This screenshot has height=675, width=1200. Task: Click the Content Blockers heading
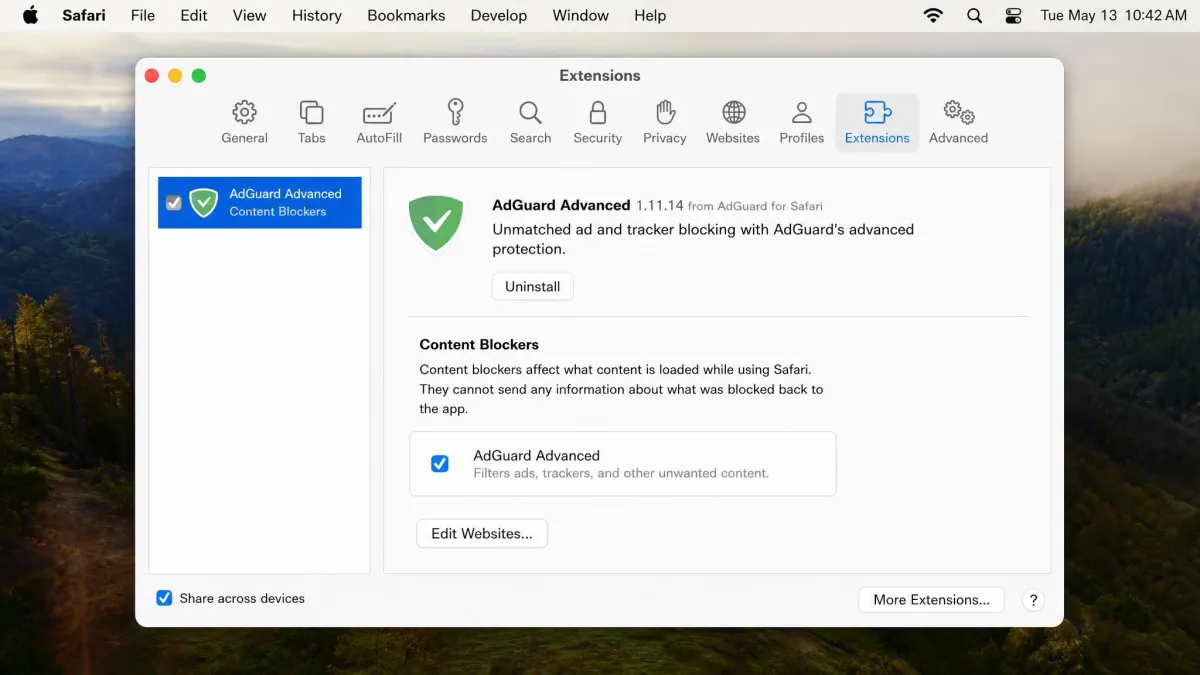(479, 344)
